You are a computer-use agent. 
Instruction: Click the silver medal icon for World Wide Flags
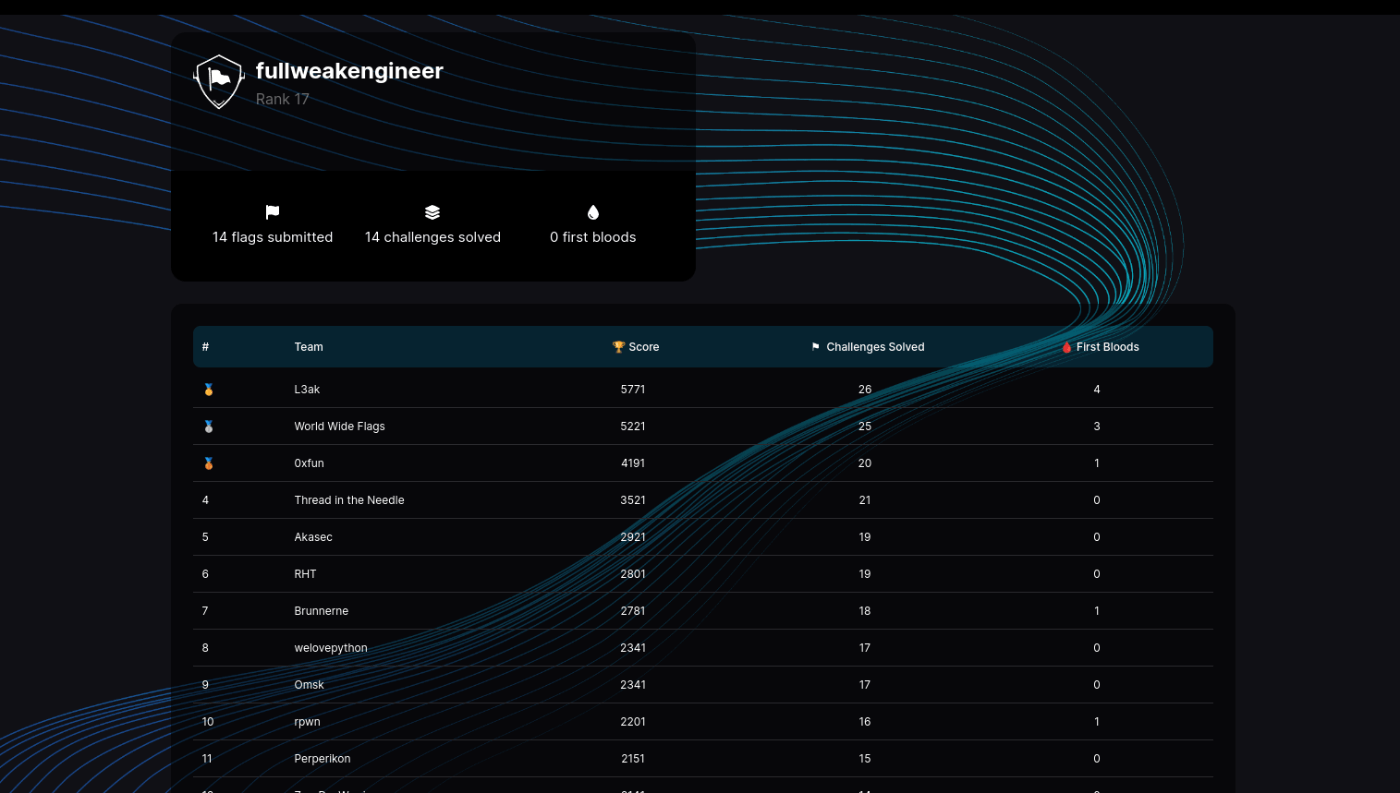click(209, 426)
